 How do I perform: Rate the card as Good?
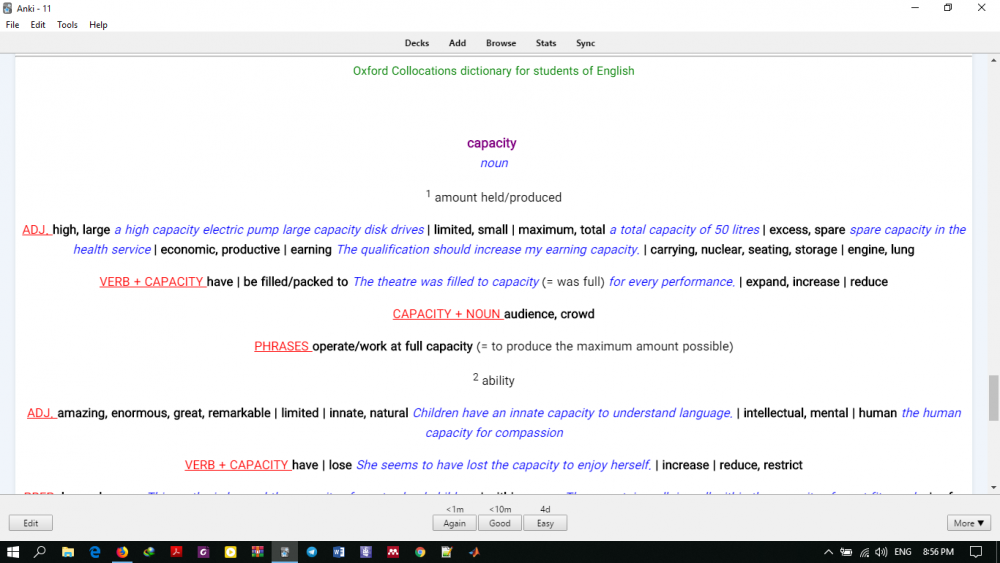(x=500, y=523)
